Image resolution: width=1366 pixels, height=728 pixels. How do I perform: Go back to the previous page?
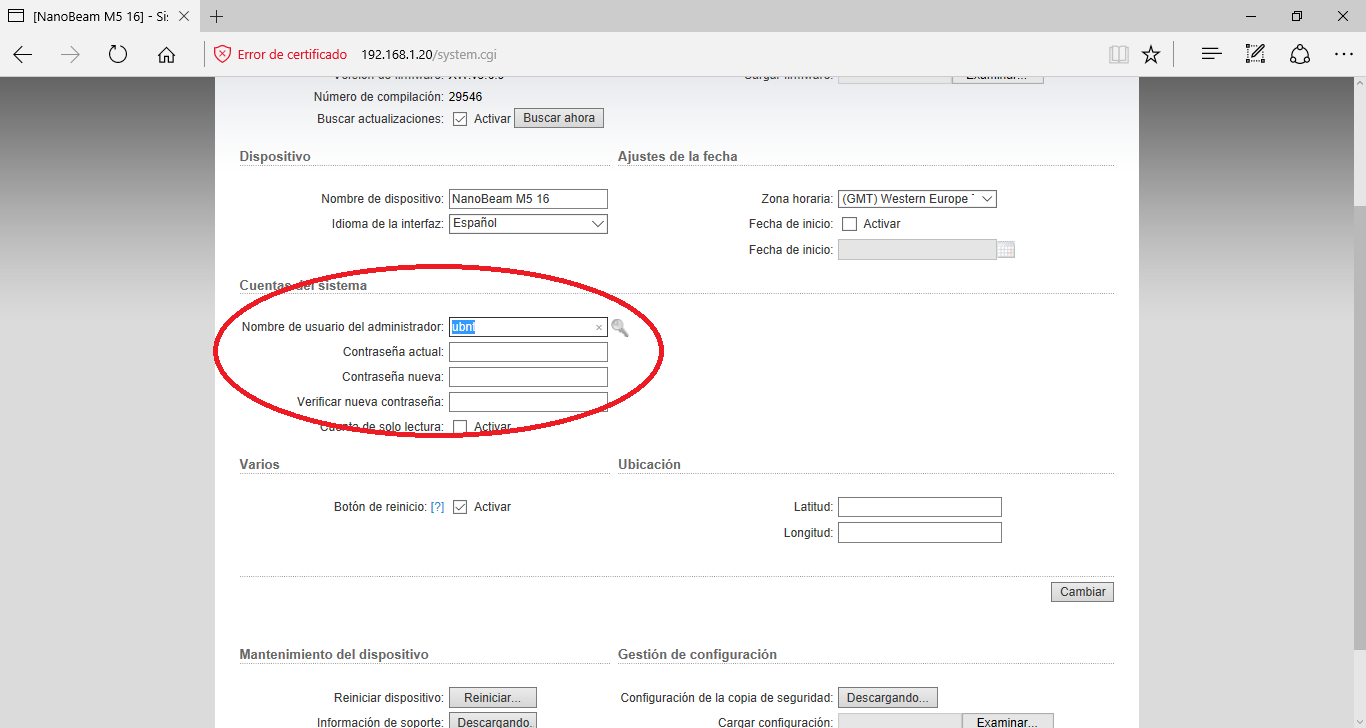coord(23,54)
